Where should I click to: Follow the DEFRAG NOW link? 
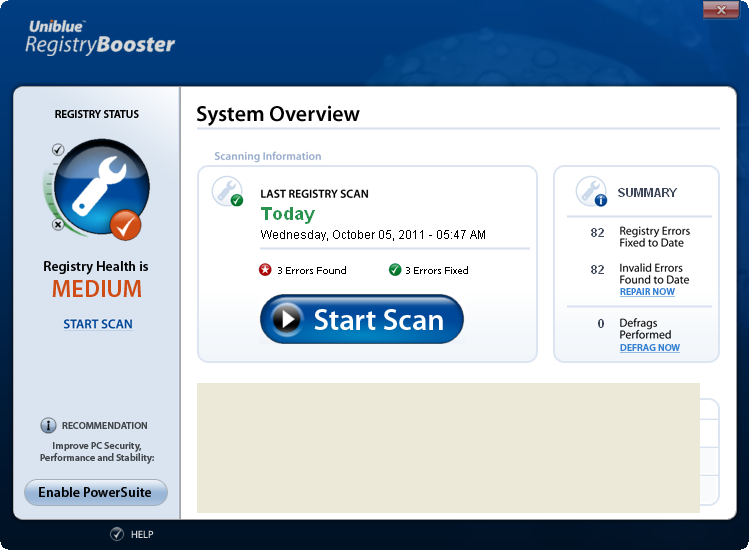pos(649,347)
